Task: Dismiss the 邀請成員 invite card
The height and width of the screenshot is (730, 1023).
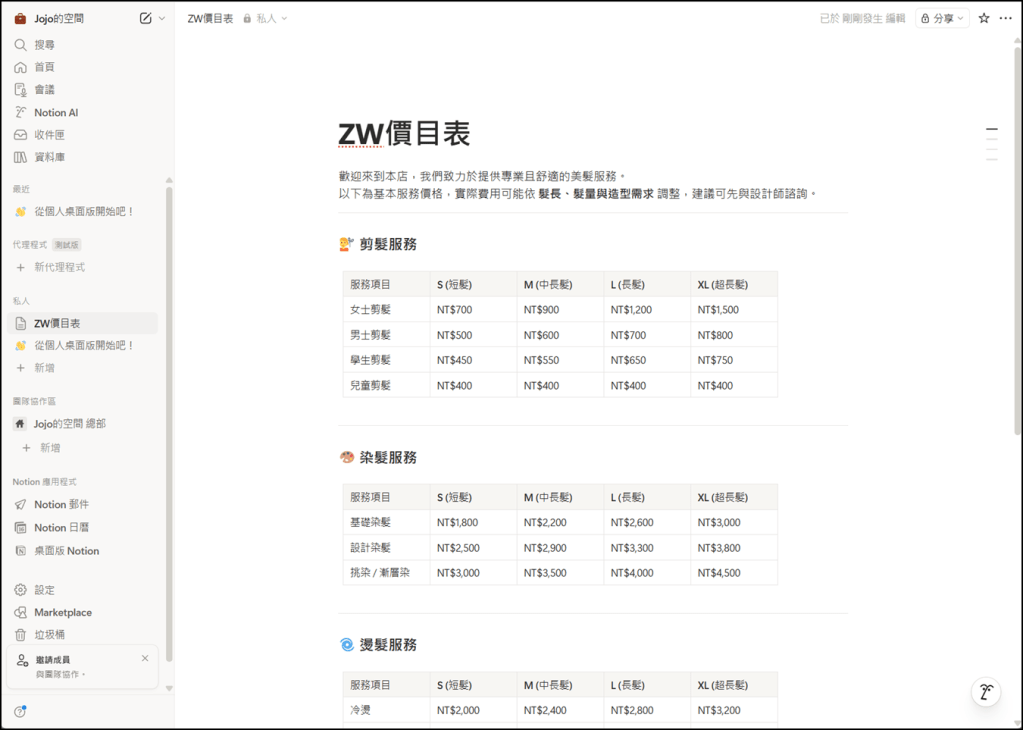Action: 145,658
